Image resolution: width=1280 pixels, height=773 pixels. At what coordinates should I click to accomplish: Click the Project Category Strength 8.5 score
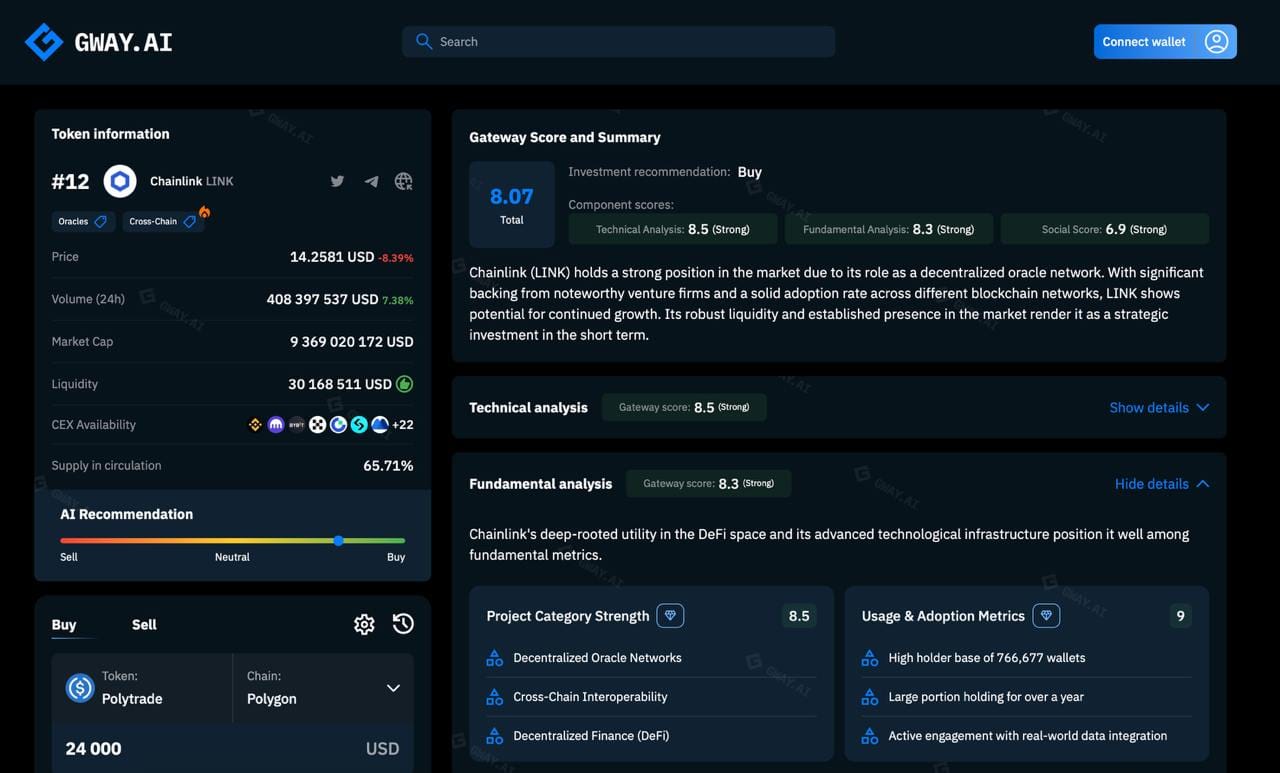(799, 616)
